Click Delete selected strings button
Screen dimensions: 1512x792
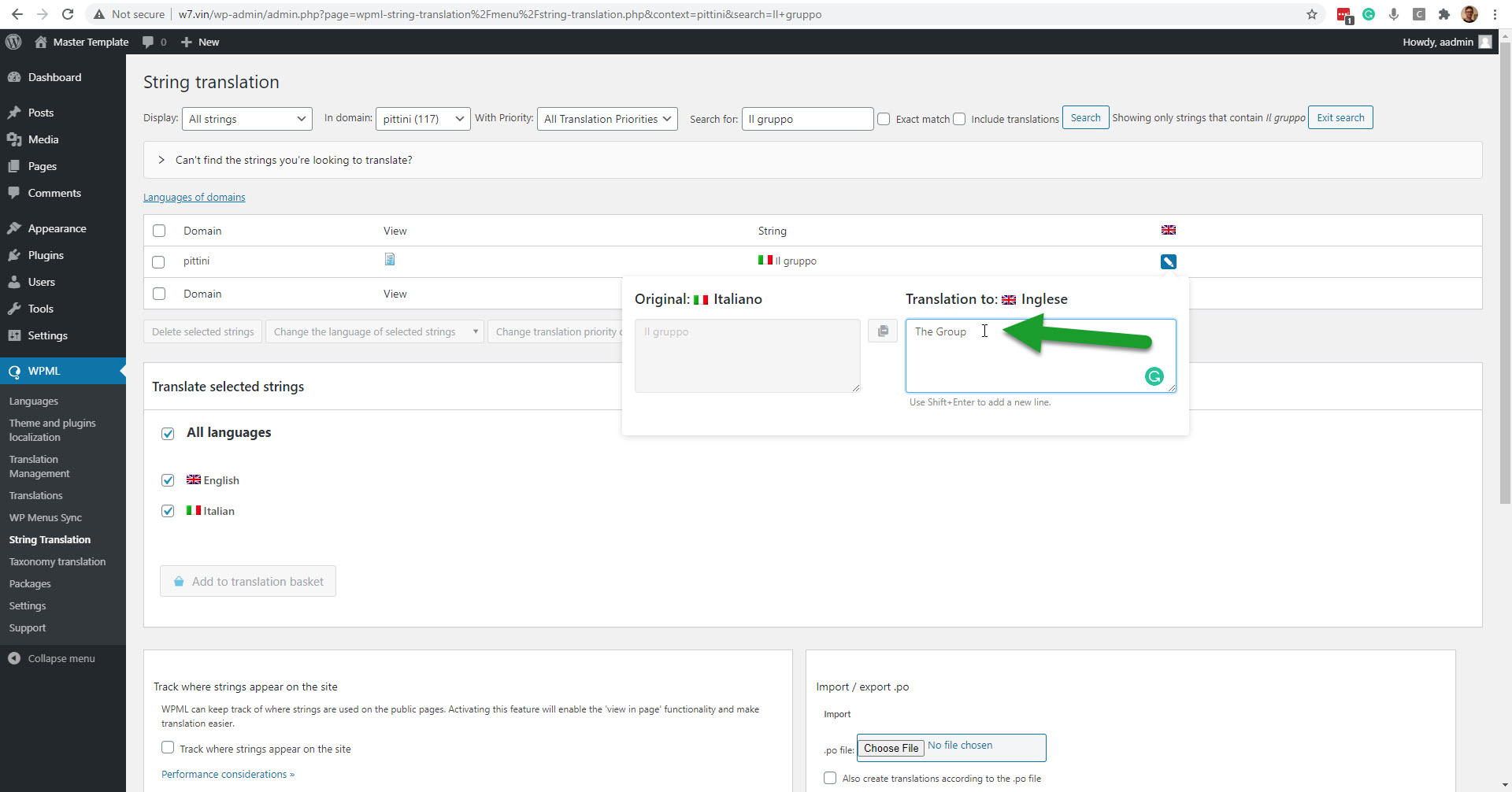(203, 331)
